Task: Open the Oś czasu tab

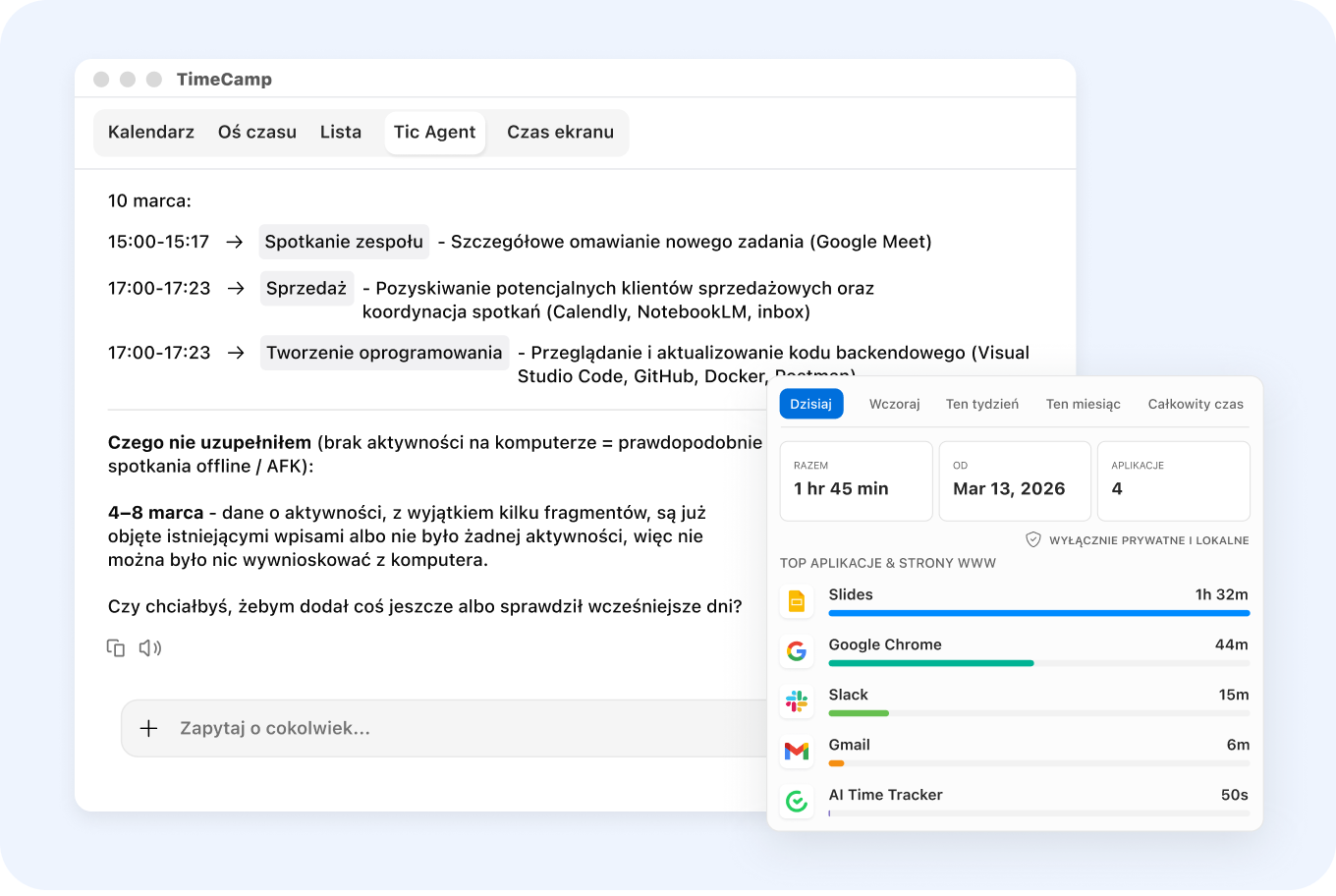Action: [x=257, y=133]
